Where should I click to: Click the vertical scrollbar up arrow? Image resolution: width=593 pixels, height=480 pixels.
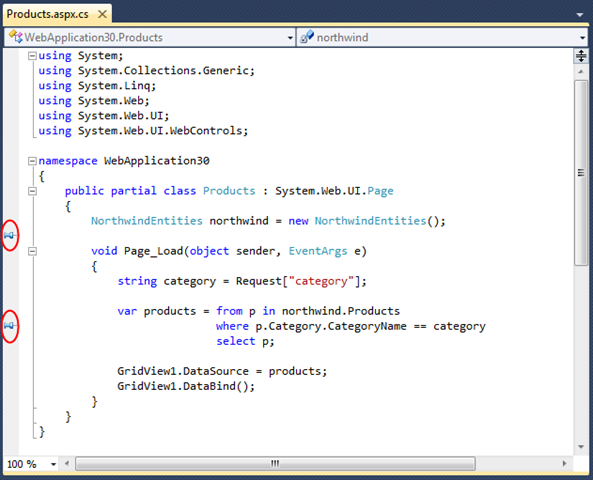[581, 71]
